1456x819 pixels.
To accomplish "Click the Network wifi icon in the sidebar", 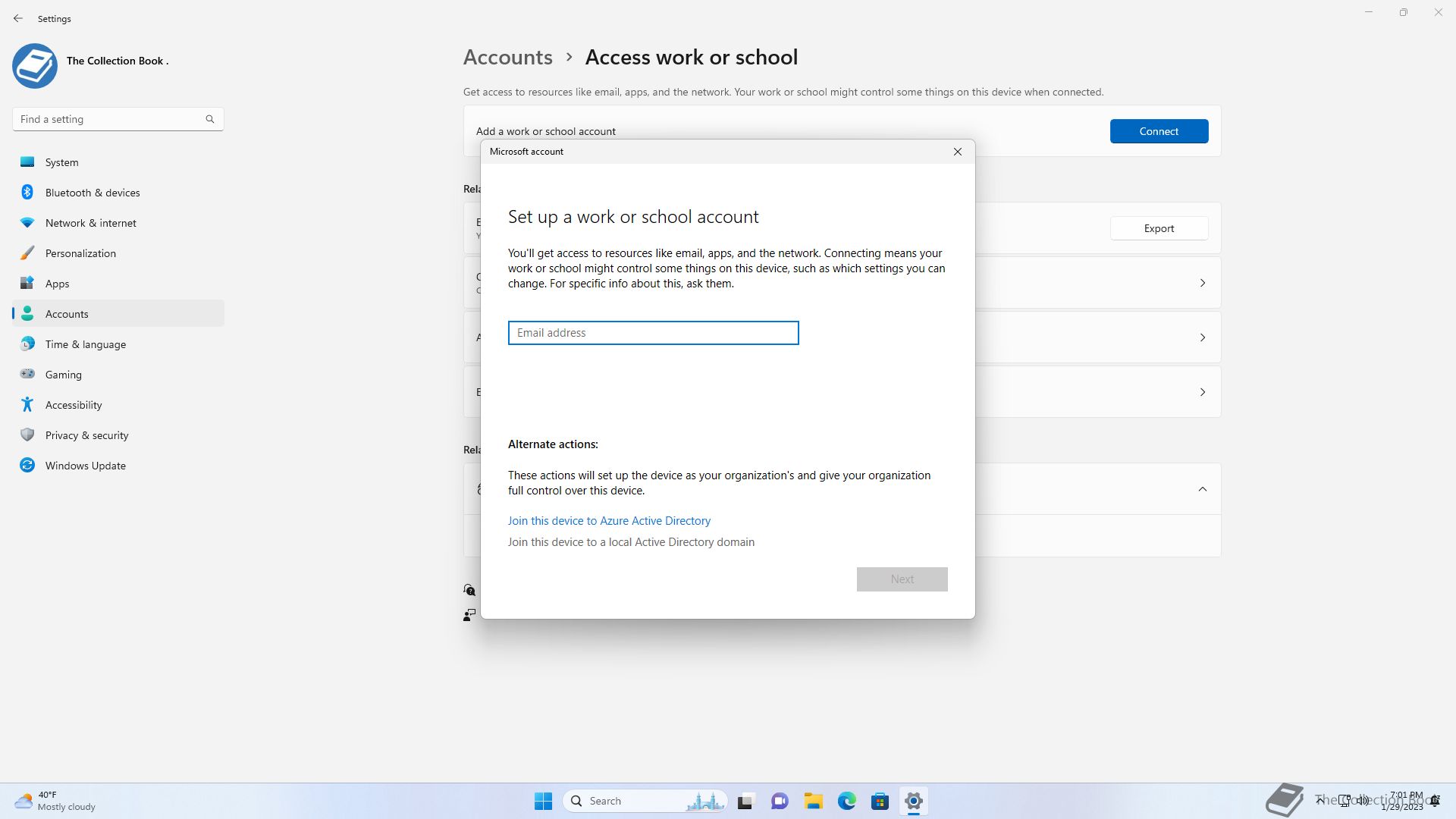I will coord(27,222).
